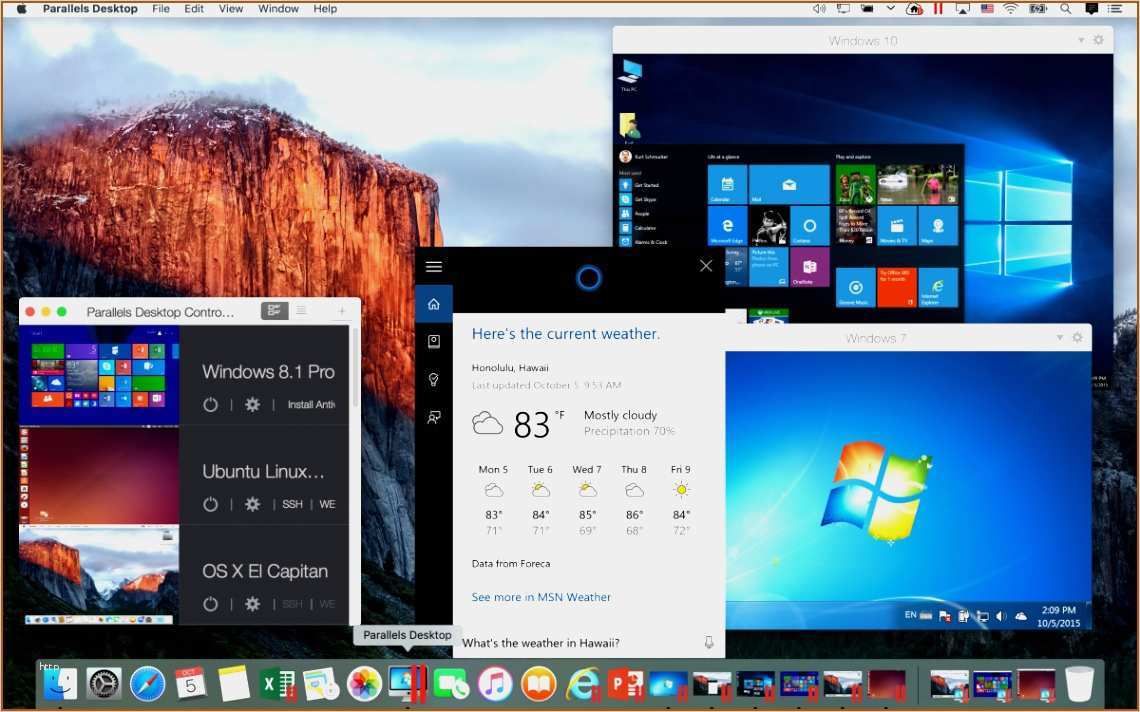
Task: Launch Safari from the Dock
Action: (x=148, y=684)
